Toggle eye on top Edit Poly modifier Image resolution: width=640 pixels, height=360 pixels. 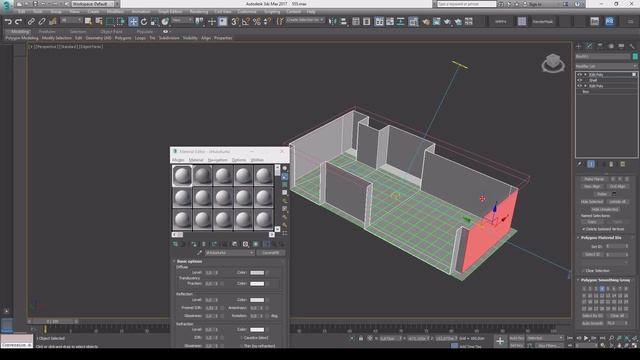579,75
